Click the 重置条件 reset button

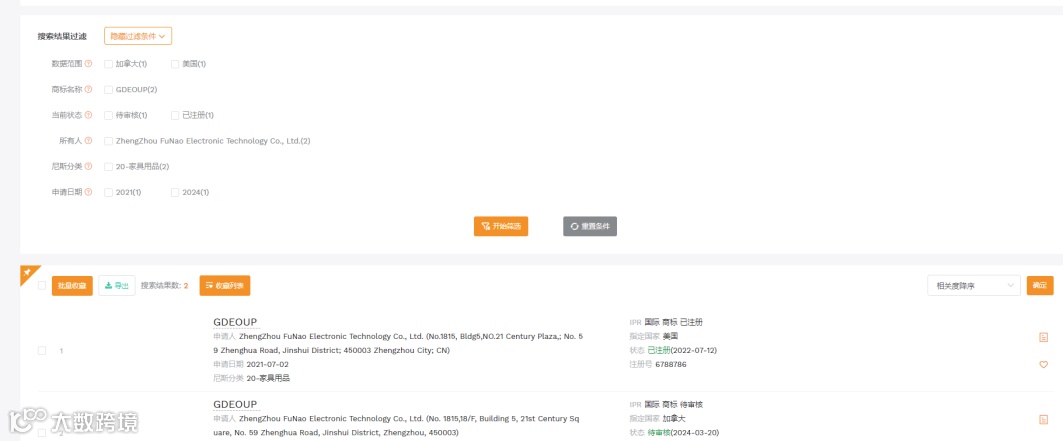590,226
